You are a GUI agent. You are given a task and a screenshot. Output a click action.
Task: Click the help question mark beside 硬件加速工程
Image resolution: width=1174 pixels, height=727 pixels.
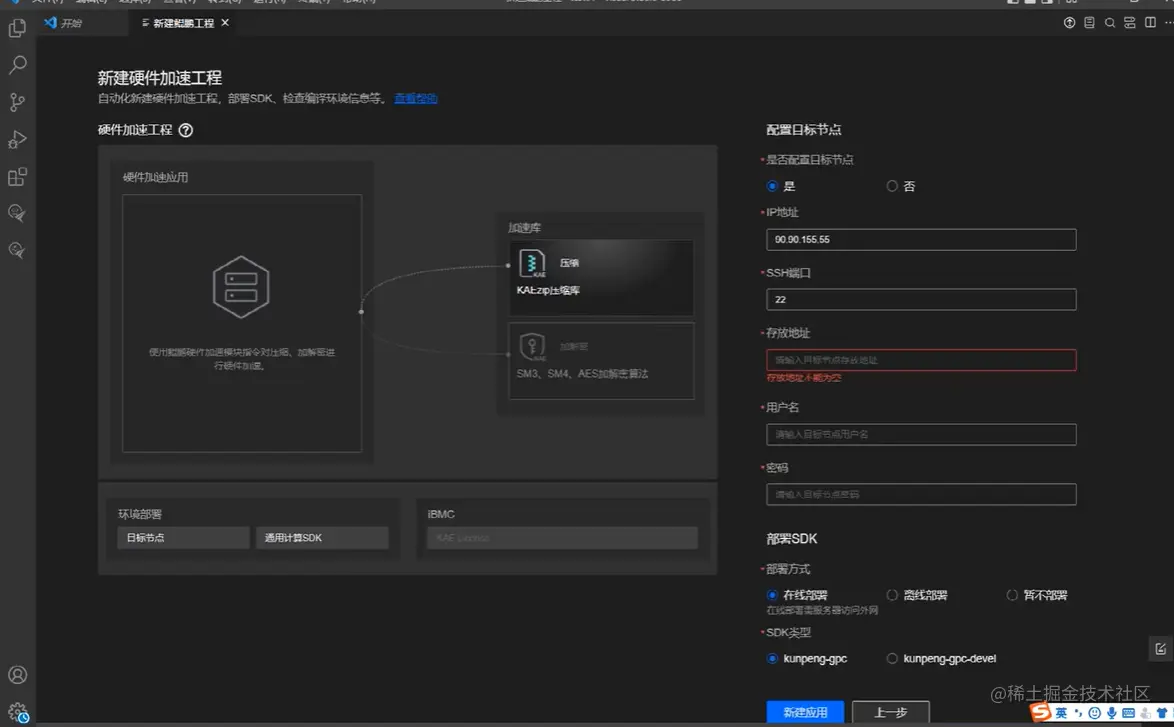click(x=186, y=130)
